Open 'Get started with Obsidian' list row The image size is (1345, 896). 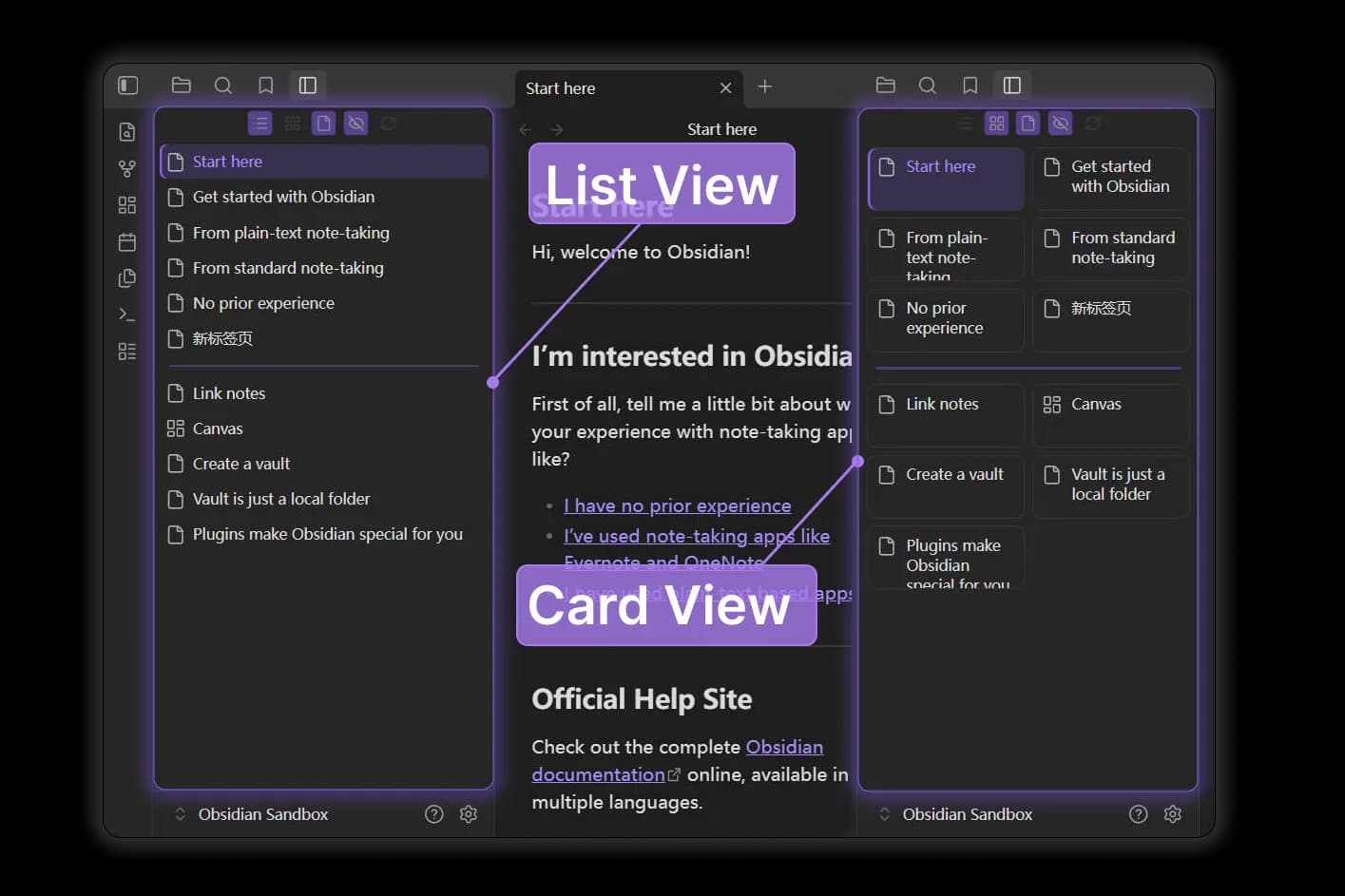click(x=324, y=197)
